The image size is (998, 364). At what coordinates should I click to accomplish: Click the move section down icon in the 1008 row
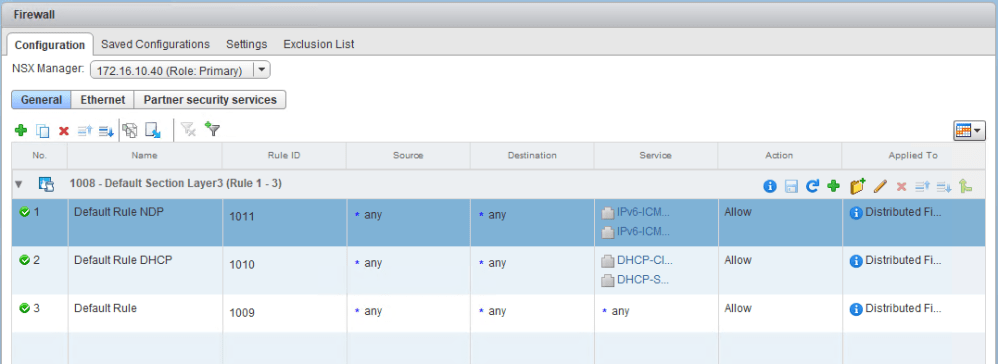click(943, 186)
